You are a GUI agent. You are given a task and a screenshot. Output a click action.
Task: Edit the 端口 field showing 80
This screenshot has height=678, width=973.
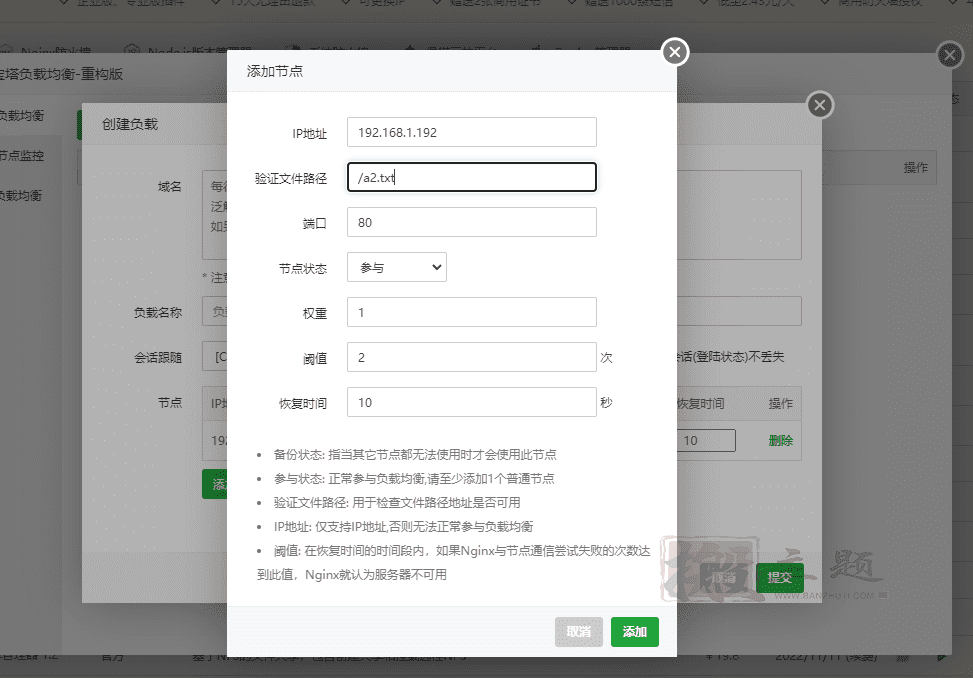click(472, 222)
